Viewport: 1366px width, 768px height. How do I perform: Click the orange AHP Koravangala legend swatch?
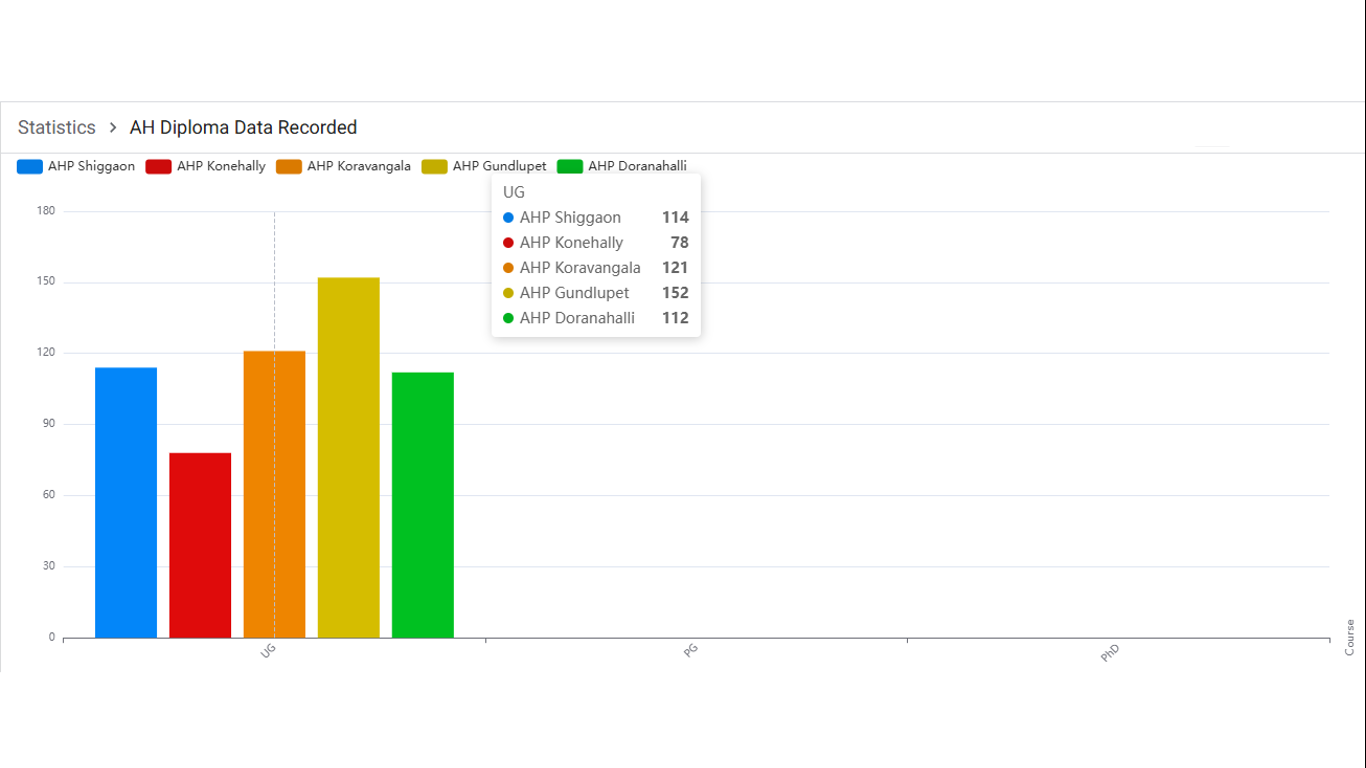coord(289,167)
